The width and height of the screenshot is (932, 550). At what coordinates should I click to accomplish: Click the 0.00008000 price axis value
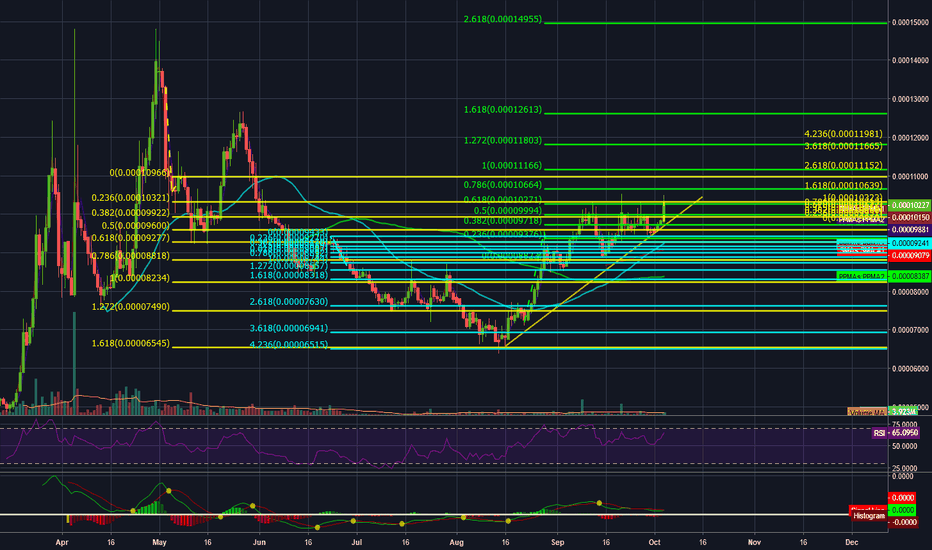click(x=910, y=292)
